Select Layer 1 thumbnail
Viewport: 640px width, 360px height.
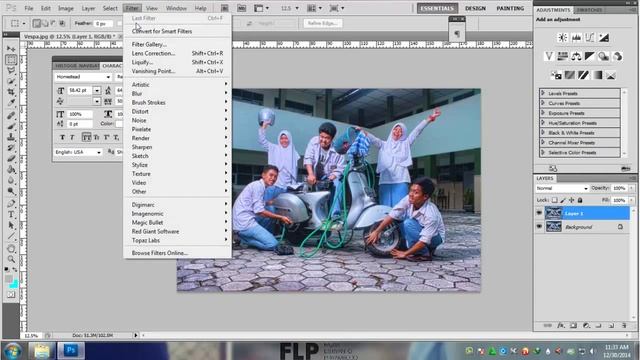[554, 213]
